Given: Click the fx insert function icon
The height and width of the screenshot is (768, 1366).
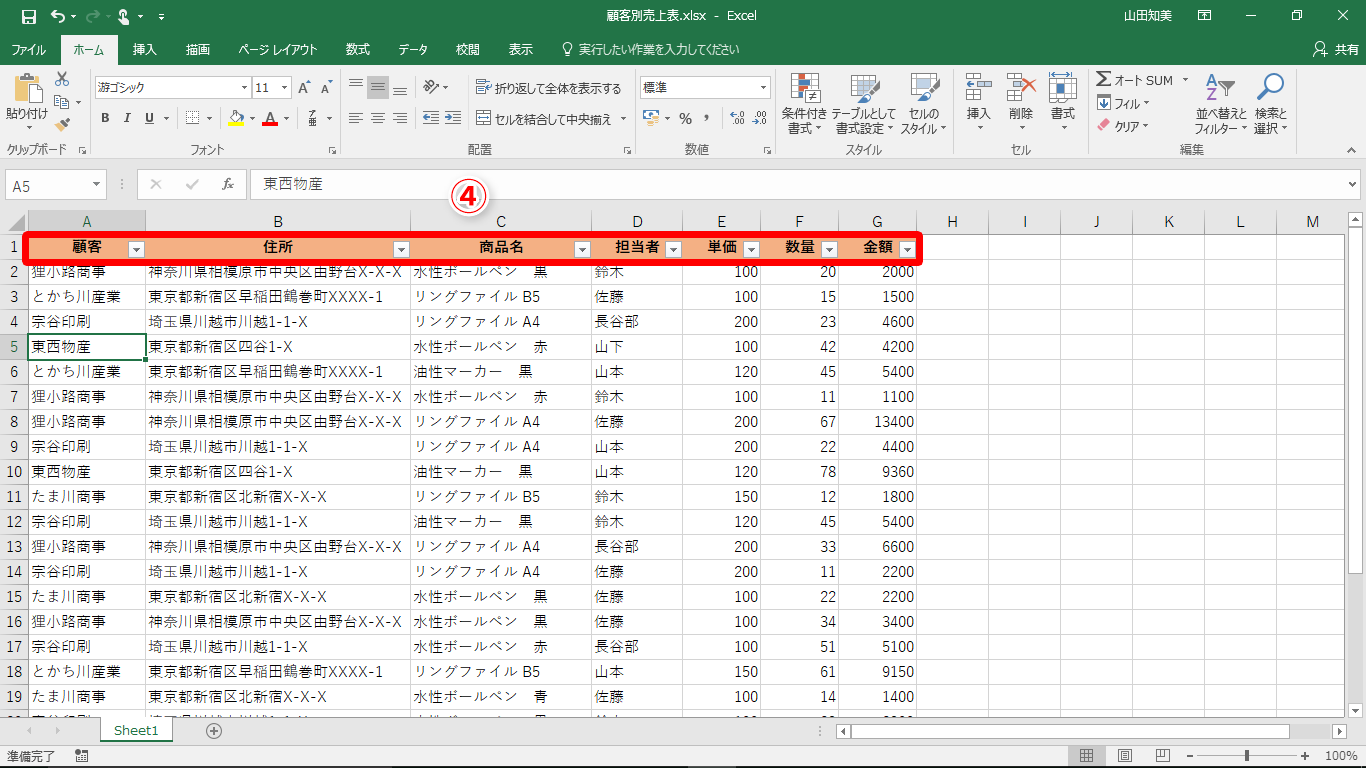Looking at the screenshot, I should click(227, 184).
